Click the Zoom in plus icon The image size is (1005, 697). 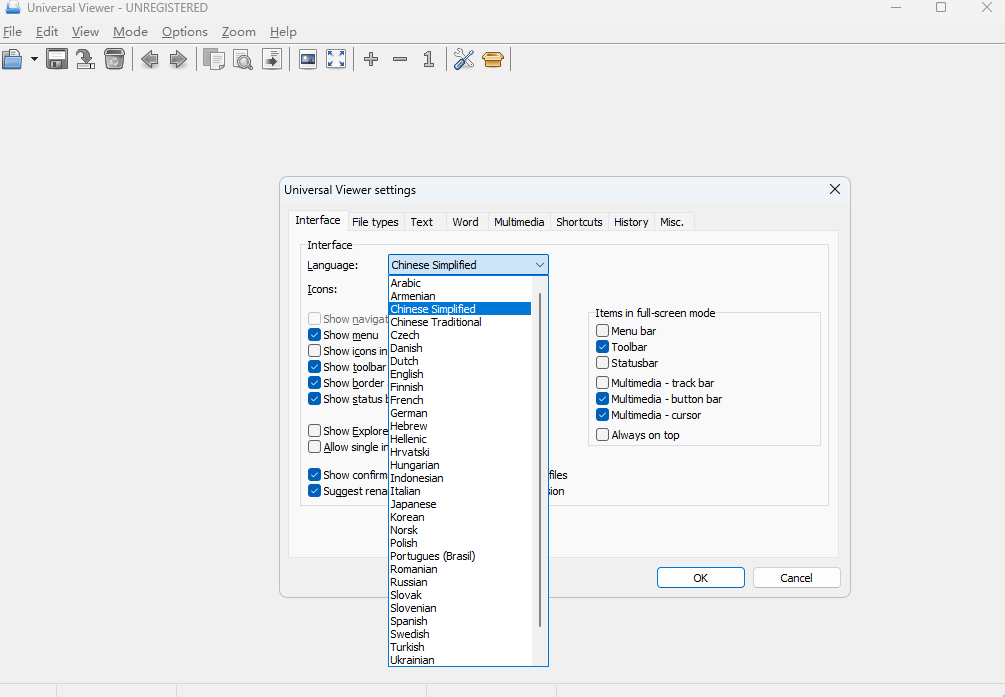(x=371, y=60)
